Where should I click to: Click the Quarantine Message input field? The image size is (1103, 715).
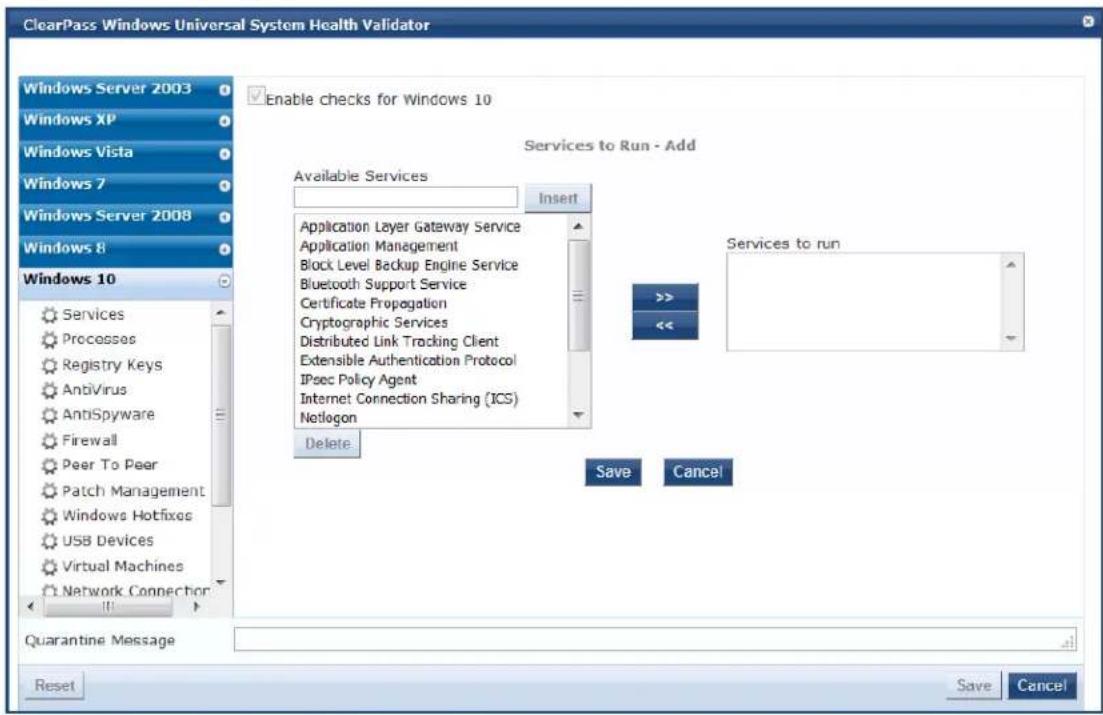click(655, 639)
